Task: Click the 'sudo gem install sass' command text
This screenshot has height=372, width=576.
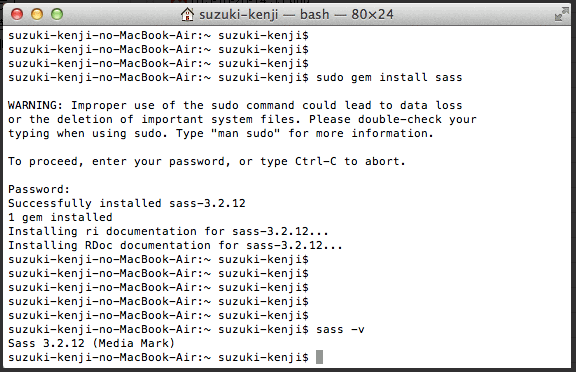Action: pos(389,77)
